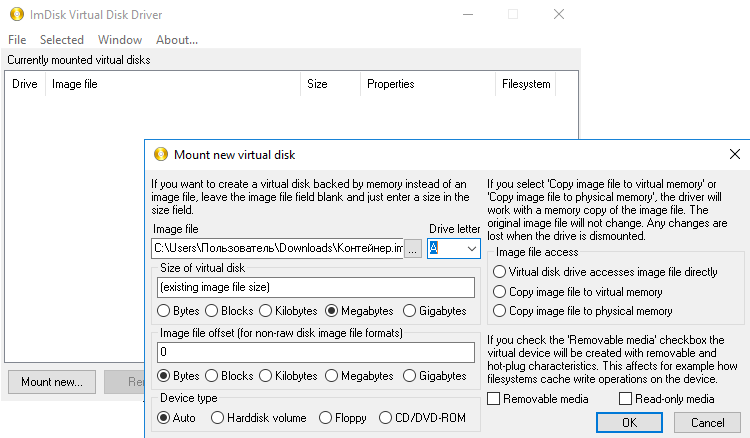
Task: Click the Filesystem column header
Action: tap(526, 84)
